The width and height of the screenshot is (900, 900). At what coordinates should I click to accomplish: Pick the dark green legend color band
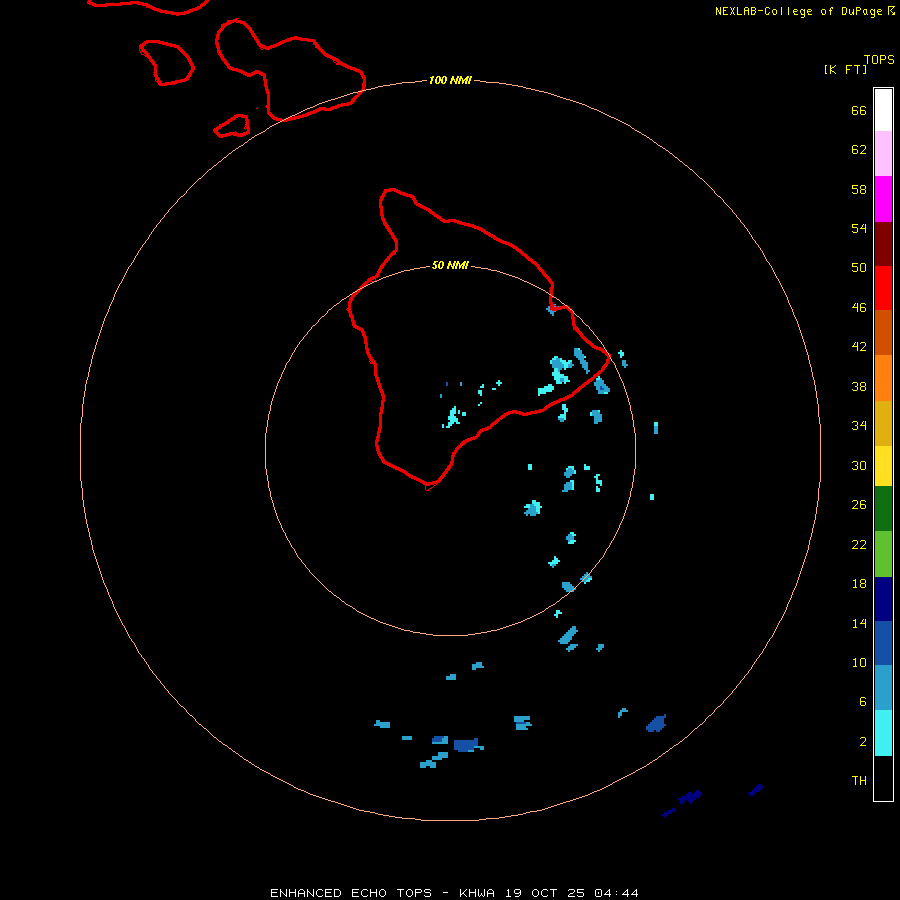[x=883, y=509]
